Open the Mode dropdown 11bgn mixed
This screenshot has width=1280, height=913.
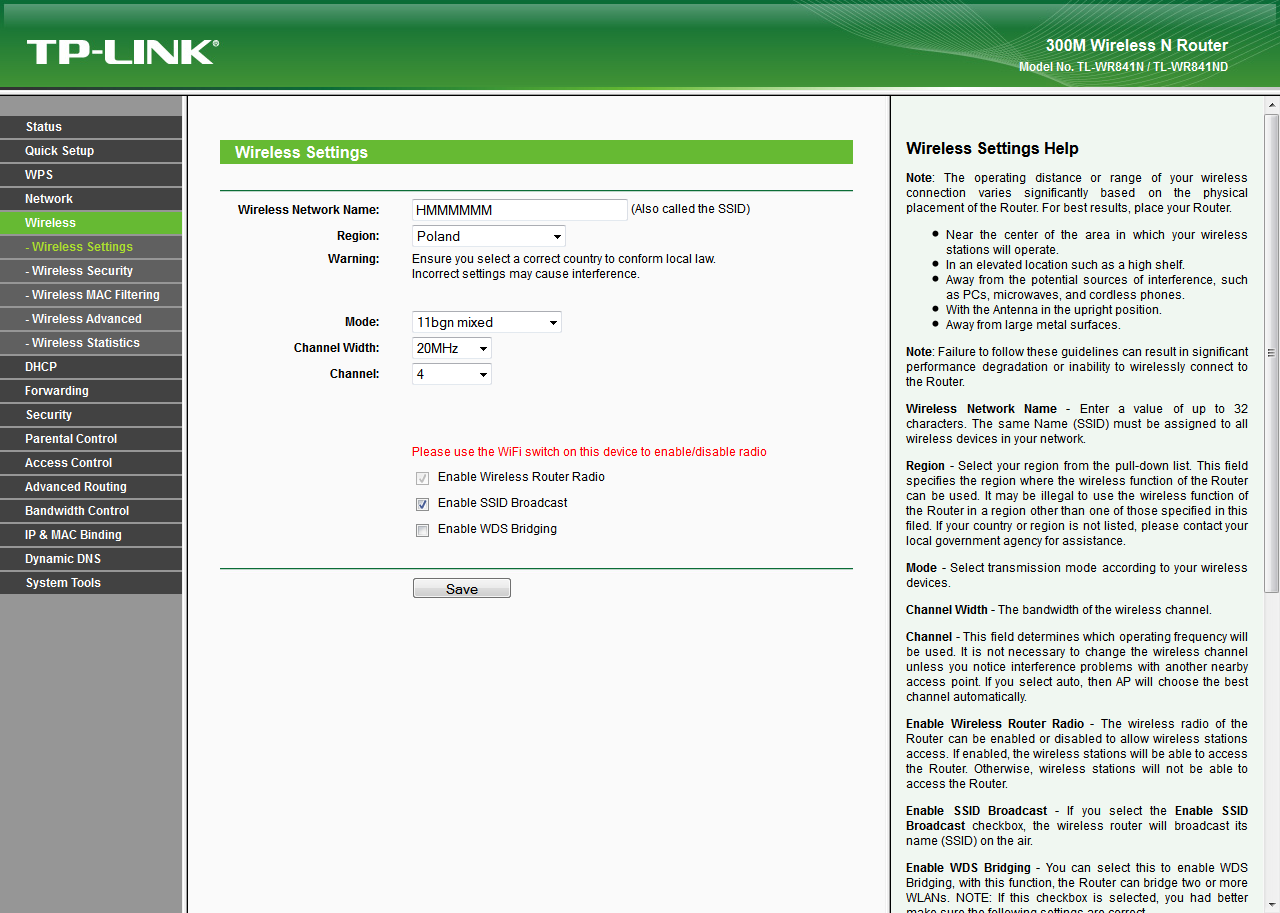tap(487, 322)
